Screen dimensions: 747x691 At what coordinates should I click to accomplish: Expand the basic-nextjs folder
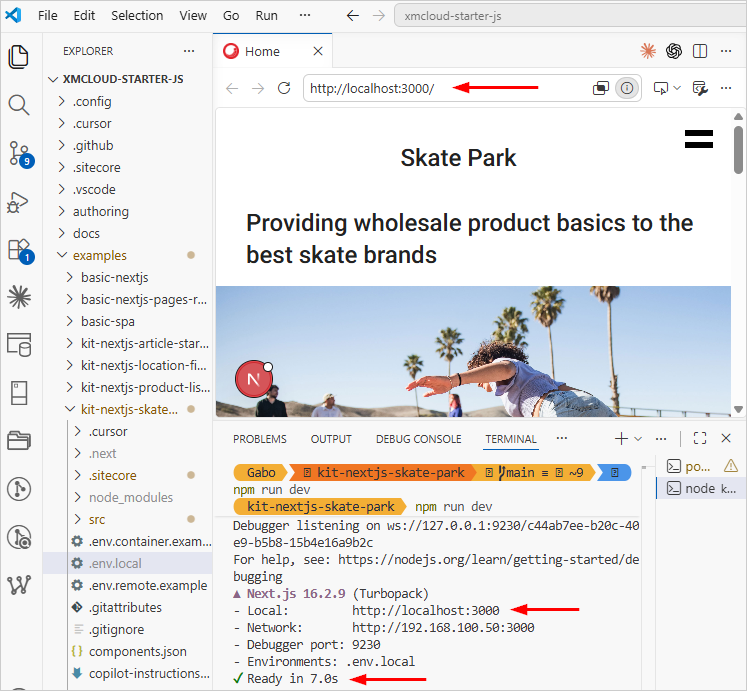pos(70,277)
